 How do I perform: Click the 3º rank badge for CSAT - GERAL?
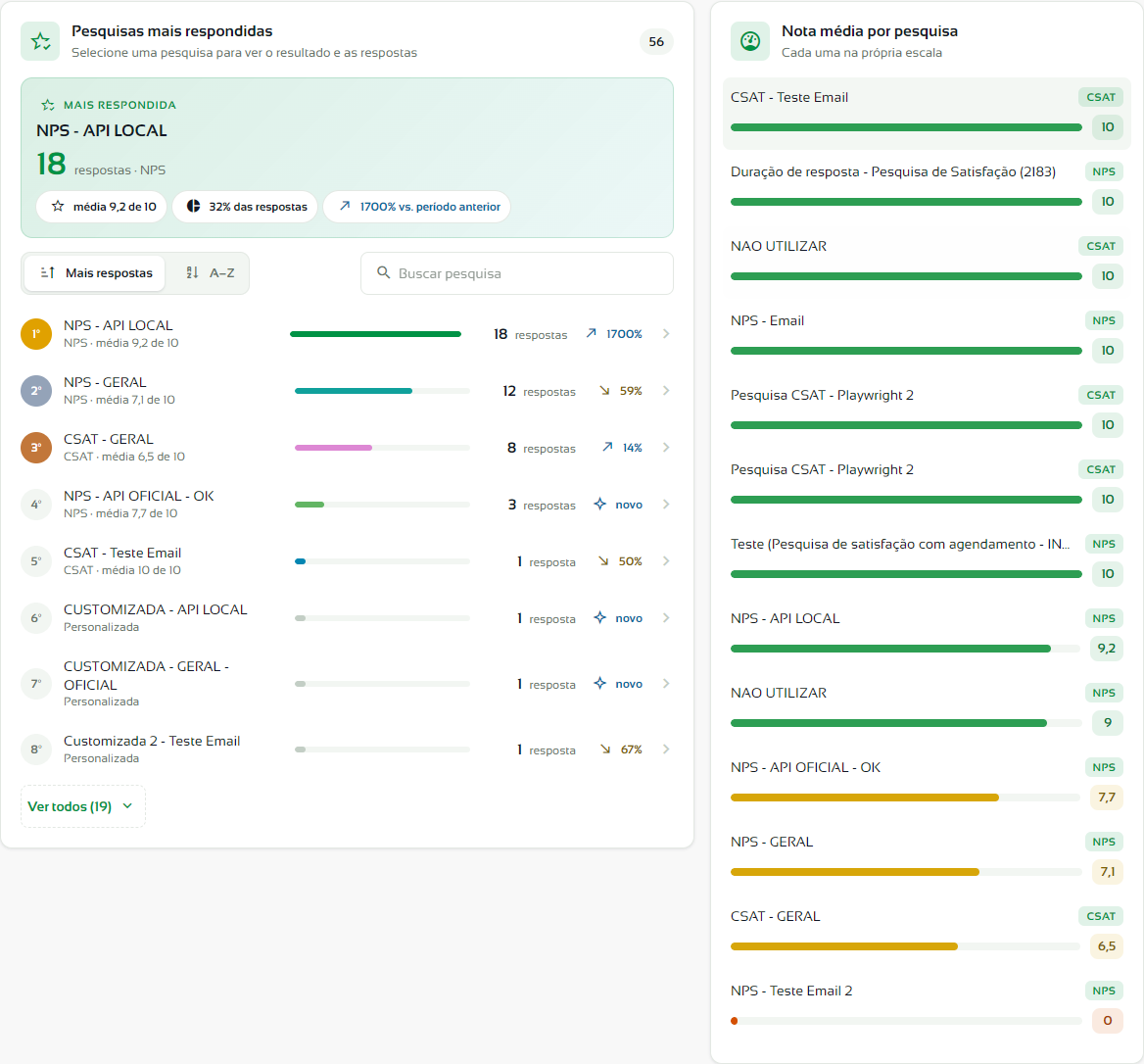(x=36, y=448)
